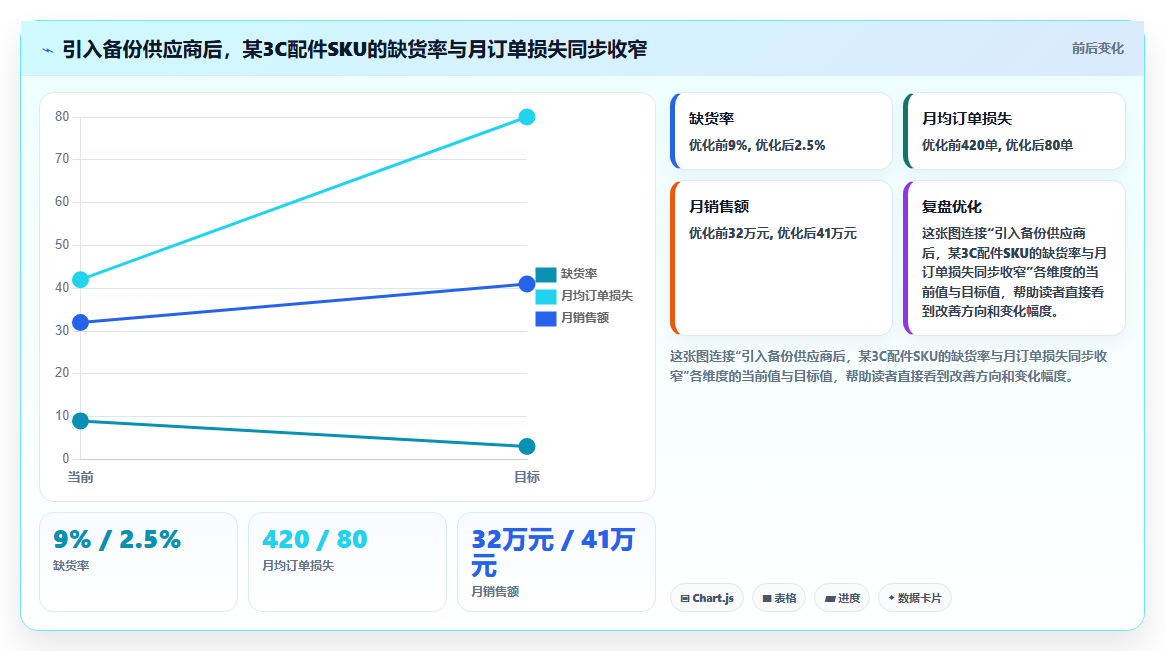Click the y-axis value 40
This screenshot has height=651, width=1165.
point(62,288)
